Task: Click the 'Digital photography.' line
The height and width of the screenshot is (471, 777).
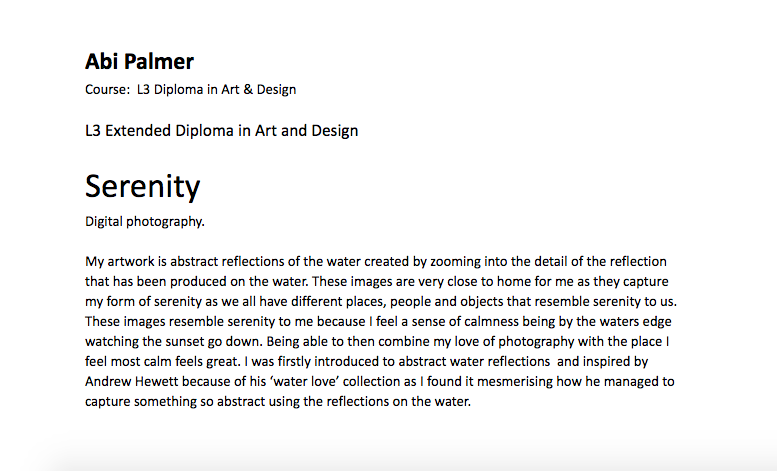Action: [145, 221]
